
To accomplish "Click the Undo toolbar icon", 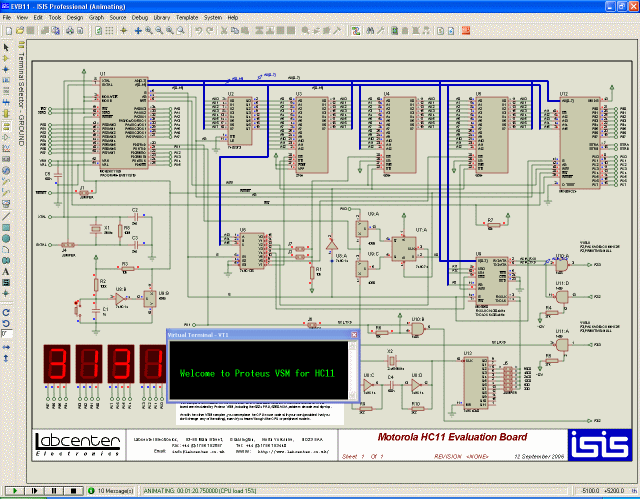I will (x=198, y=30).
